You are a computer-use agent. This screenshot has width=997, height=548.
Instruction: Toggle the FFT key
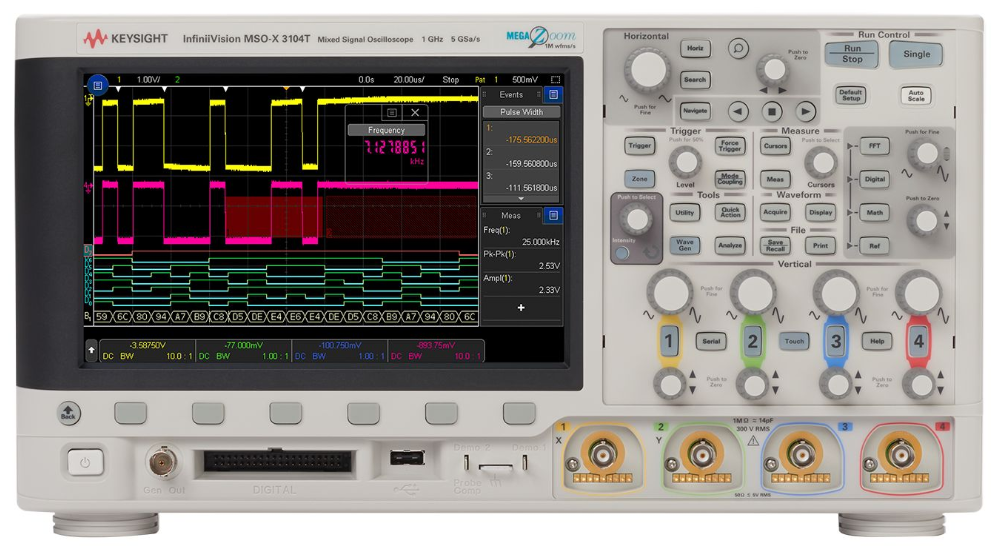click(874, 146)
